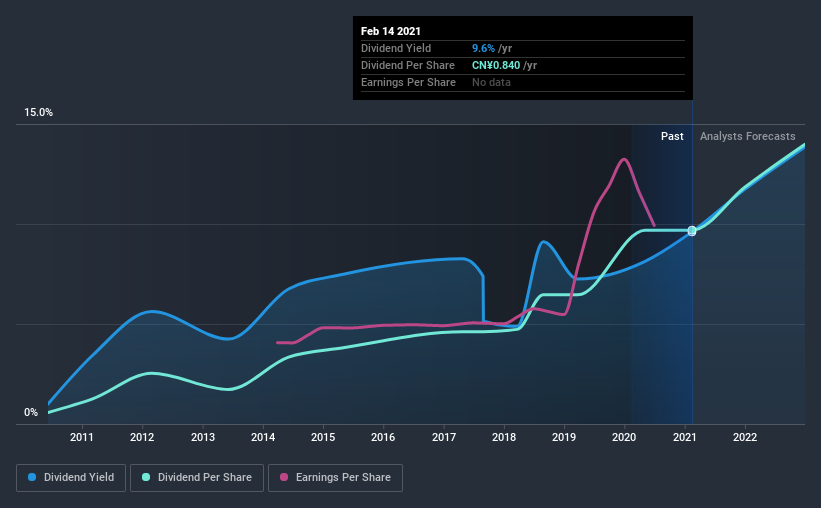Screen dimensions: 821x508
Task: Click the teal Dividend Per Share legend dot
Action: tap(146, 477)
